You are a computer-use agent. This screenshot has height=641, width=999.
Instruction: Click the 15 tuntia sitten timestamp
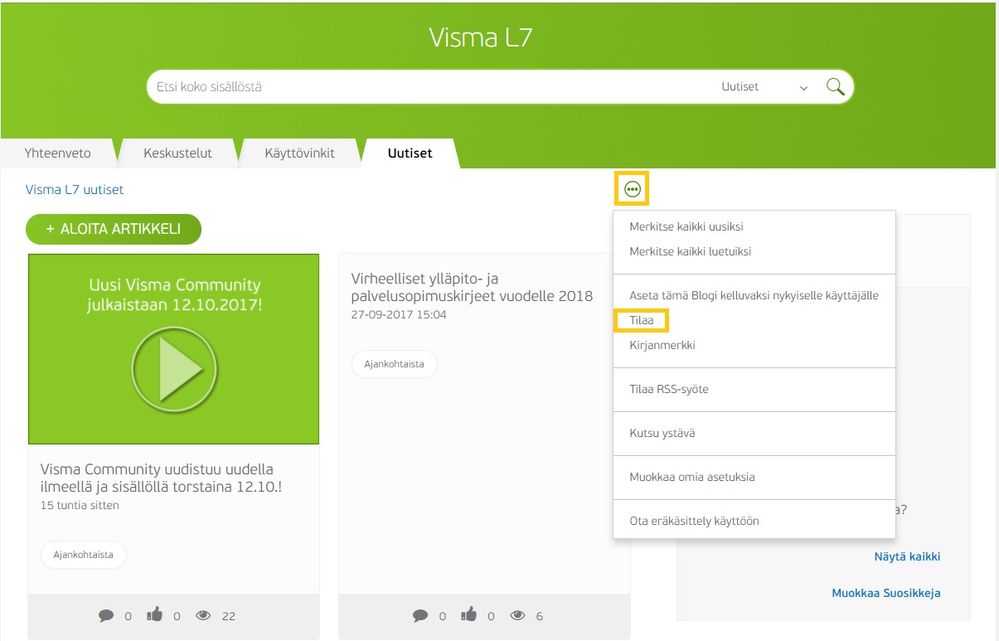click(80, 505)
